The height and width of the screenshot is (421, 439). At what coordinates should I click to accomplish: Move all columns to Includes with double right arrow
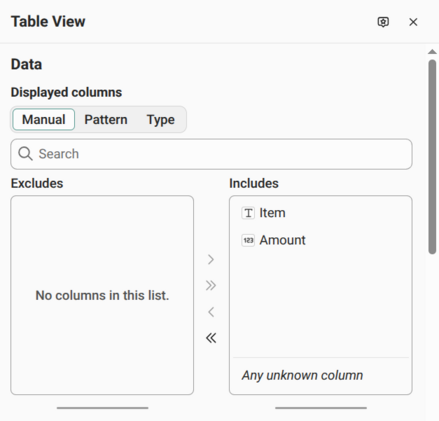pyautogui.click(x=211, y=285)
